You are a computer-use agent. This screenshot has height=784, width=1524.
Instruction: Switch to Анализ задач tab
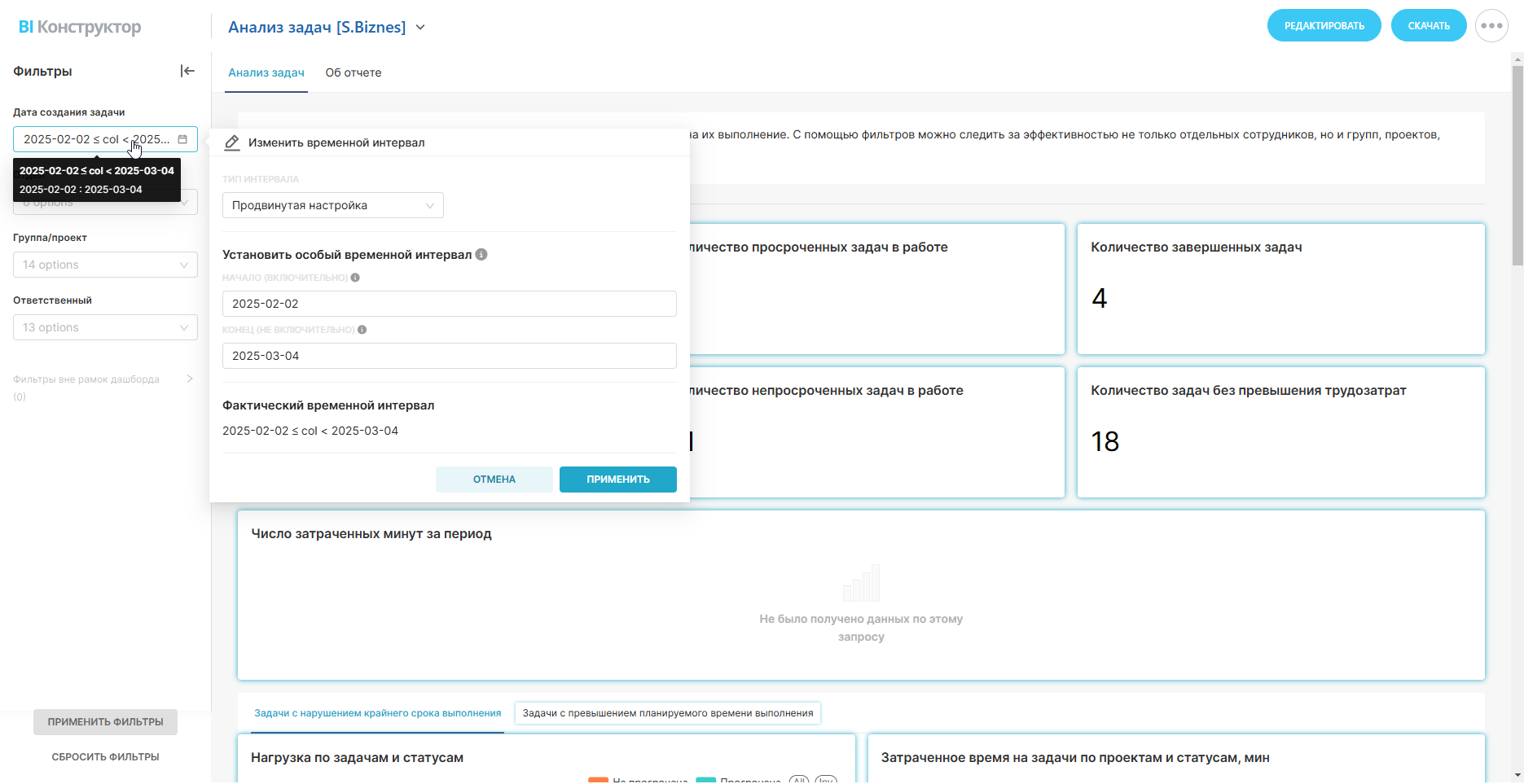pyautogui.click(x=266, y=72)
